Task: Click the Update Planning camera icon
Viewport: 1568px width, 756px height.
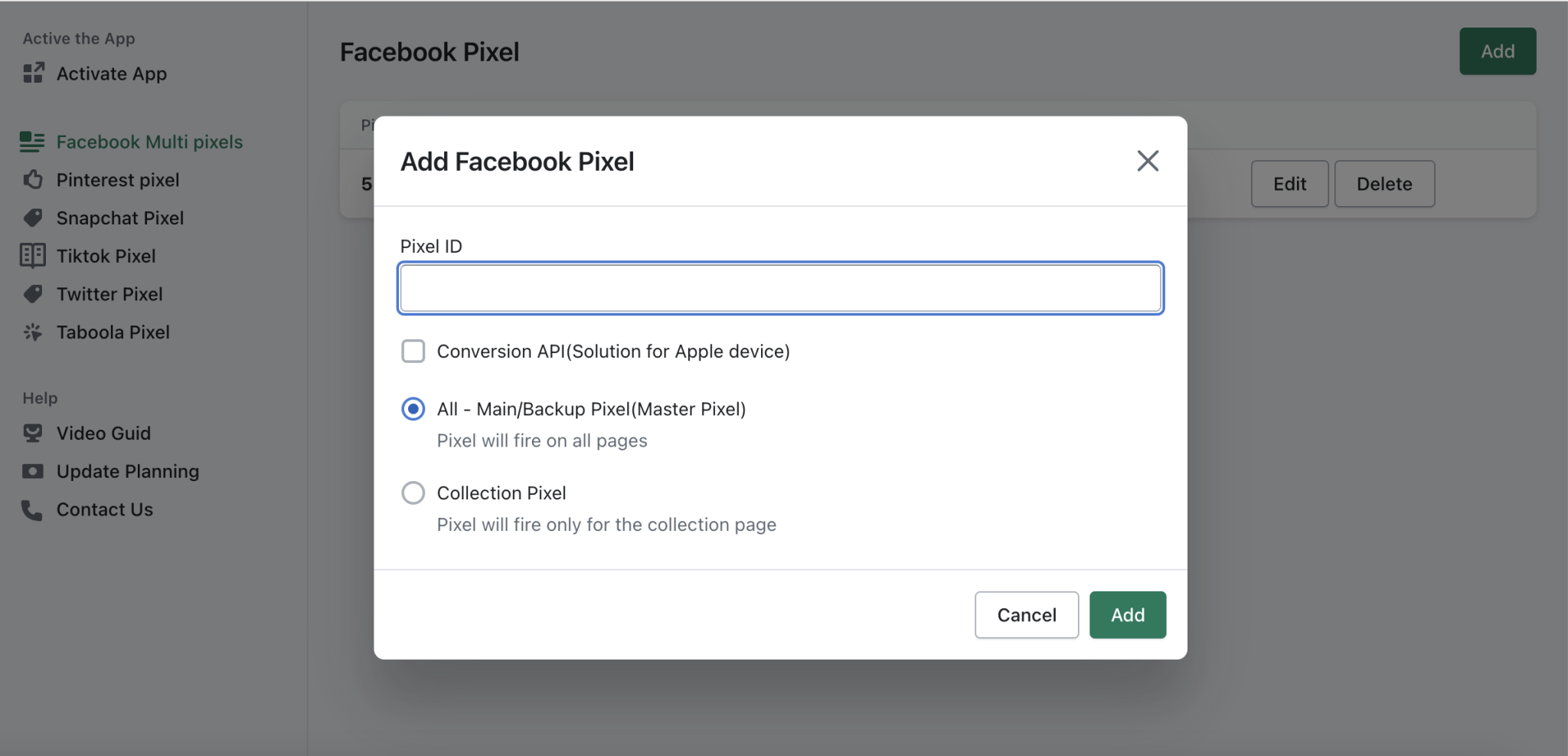Action: coord(31,470)
